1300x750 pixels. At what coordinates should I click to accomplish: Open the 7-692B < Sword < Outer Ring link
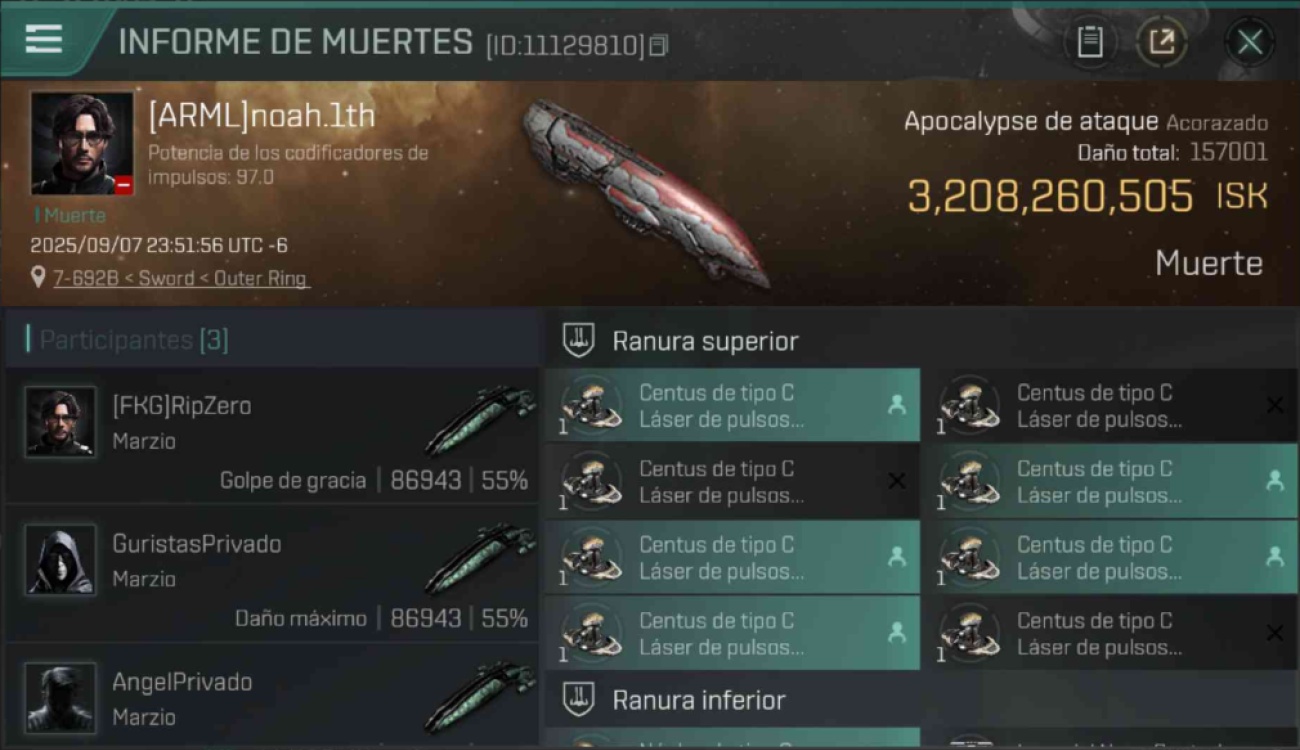[x=180, y=278]
